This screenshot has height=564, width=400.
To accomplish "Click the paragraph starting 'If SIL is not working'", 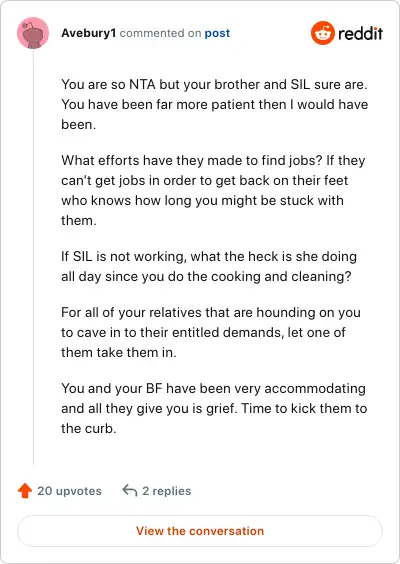I will pyautogui.click(x=209, y=267).
